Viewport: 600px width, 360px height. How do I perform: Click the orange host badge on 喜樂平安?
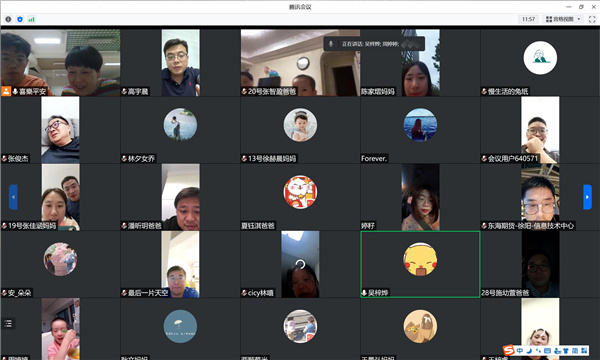6,91
